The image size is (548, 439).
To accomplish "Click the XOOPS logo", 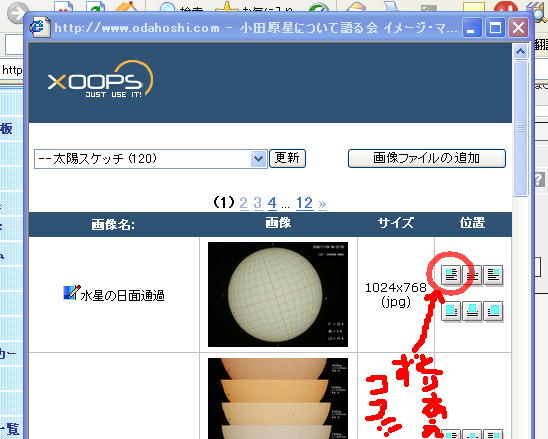I will coord(101,79).
